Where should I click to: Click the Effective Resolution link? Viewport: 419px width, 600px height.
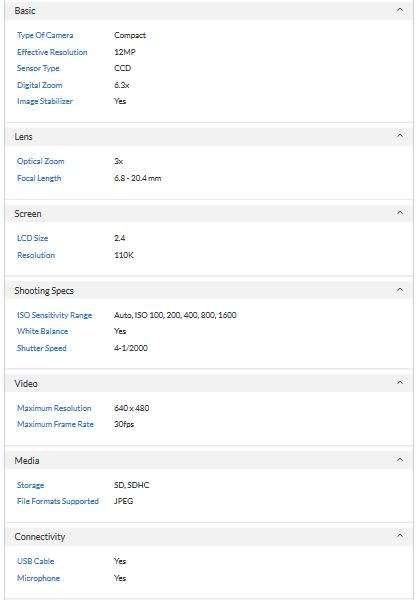[x=52, y=52]
